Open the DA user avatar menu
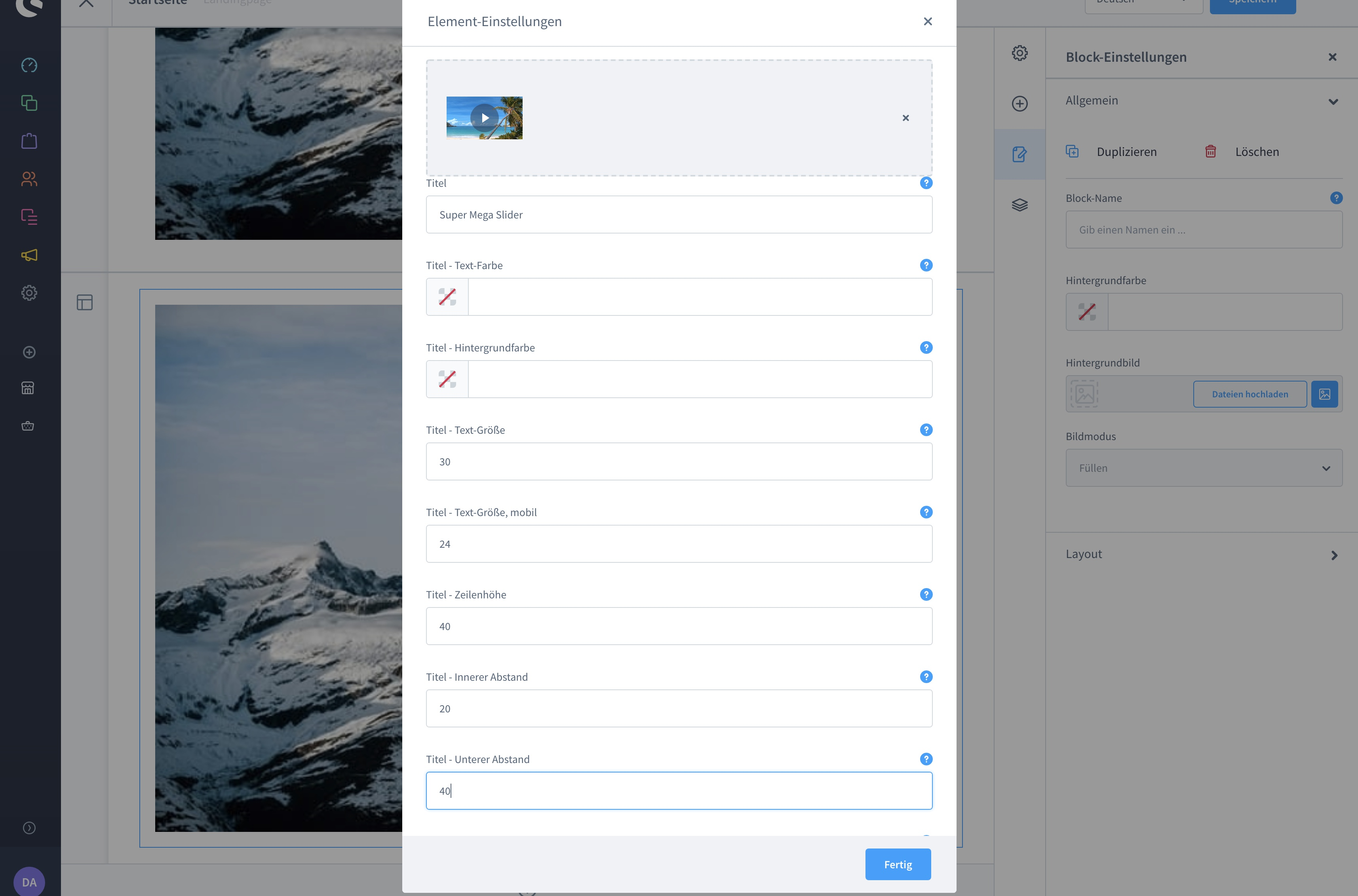1358x896 pixels. [29, 882]
